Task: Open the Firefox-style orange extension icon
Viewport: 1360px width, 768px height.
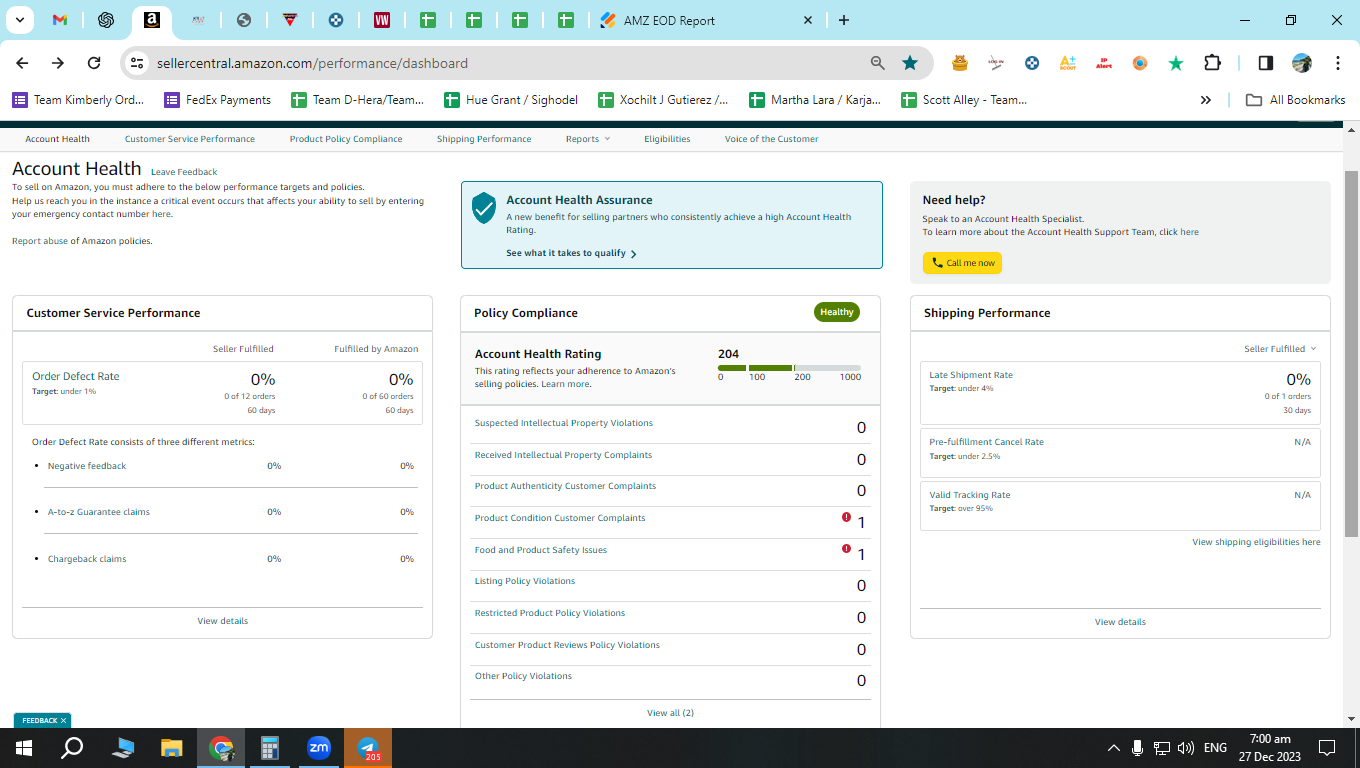Action: [x=1140, y=63]
